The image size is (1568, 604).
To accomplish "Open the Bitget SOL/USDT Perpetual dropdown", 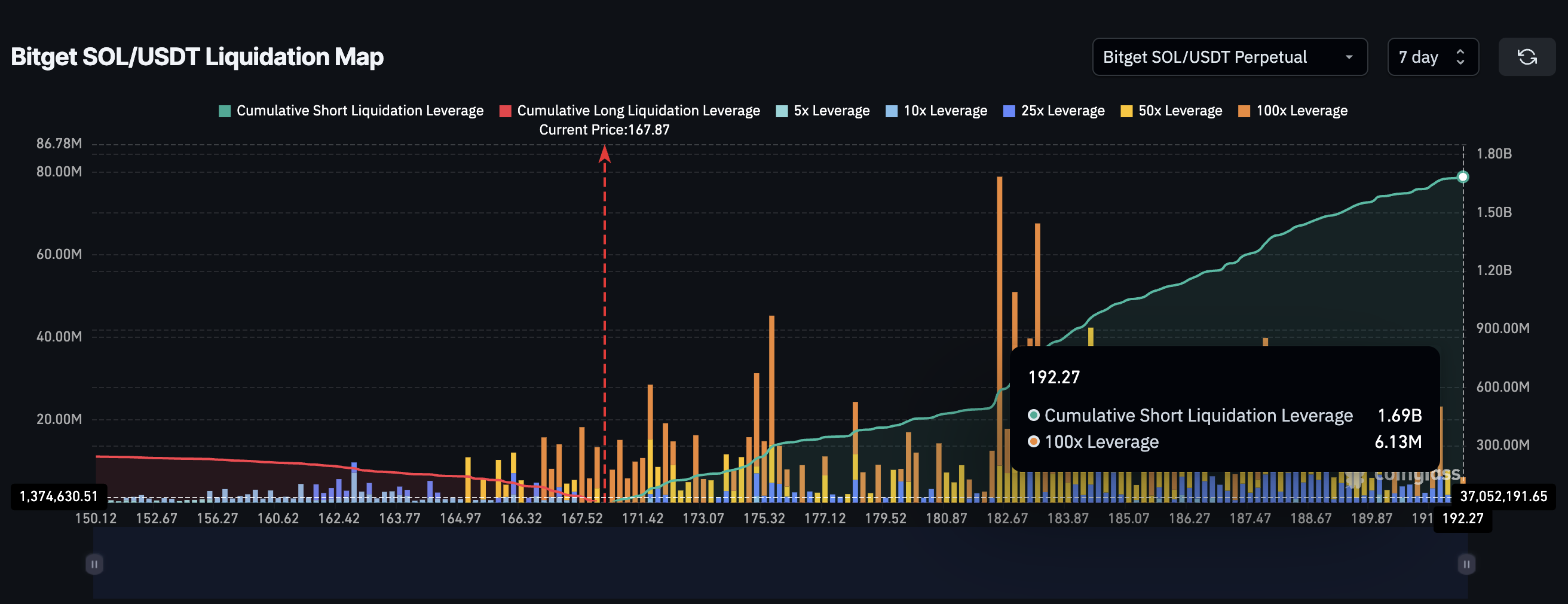I will point(1230,57).
